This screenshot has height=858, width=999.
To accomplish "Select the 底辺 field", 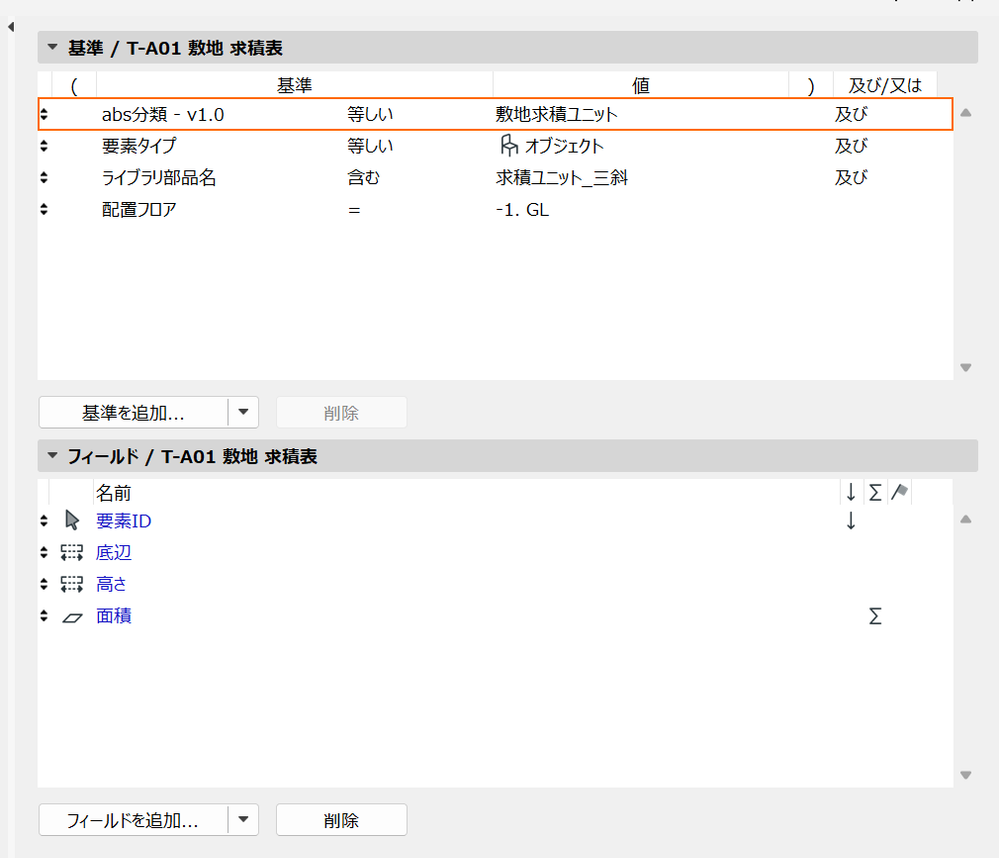I will (113, 552).
